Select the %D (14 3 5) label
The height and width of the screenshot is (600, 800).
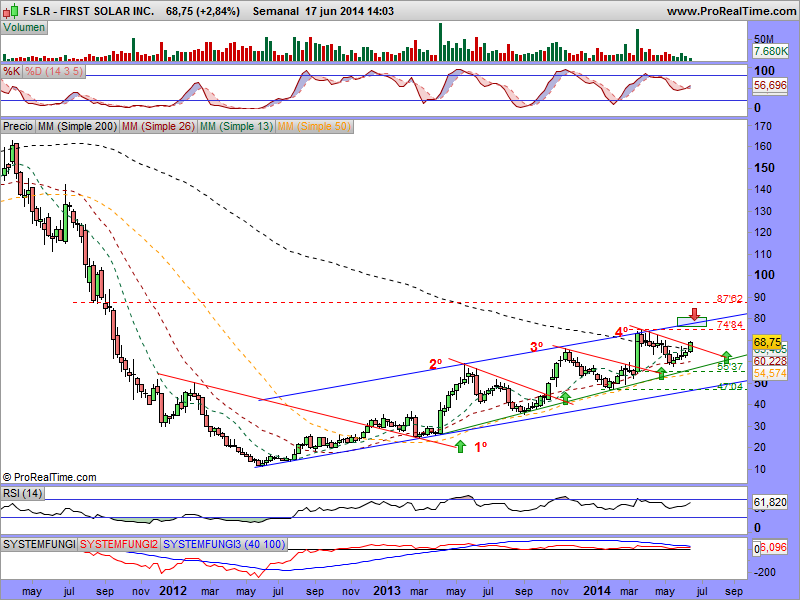coord(54,71)
